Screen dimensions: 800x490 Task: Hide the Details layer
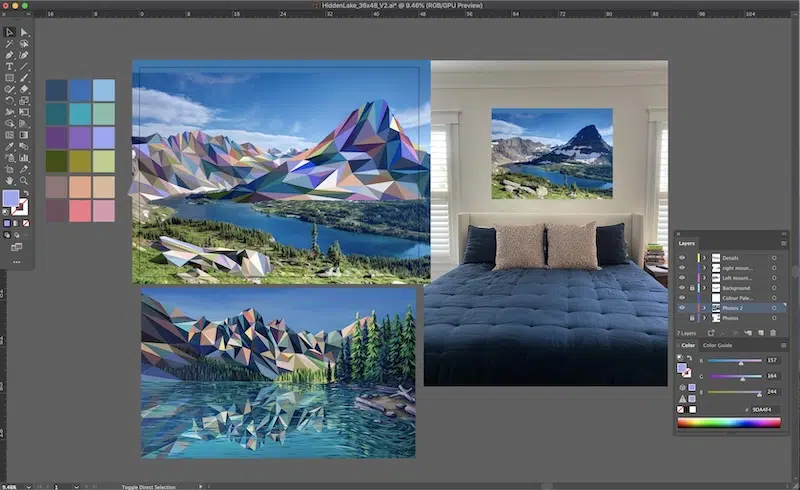(x=682, y=258)
